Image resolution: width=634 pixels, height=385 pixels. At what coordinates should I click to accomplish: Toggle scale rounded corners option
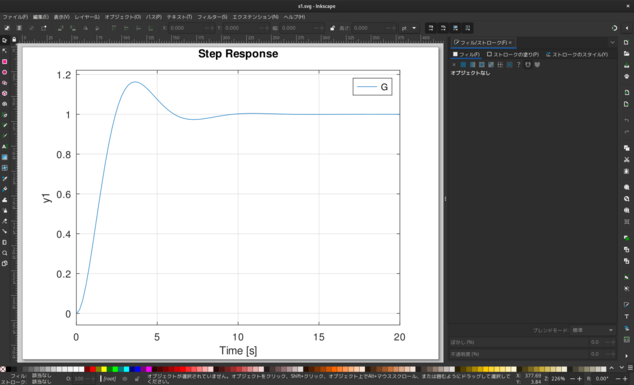443,28
